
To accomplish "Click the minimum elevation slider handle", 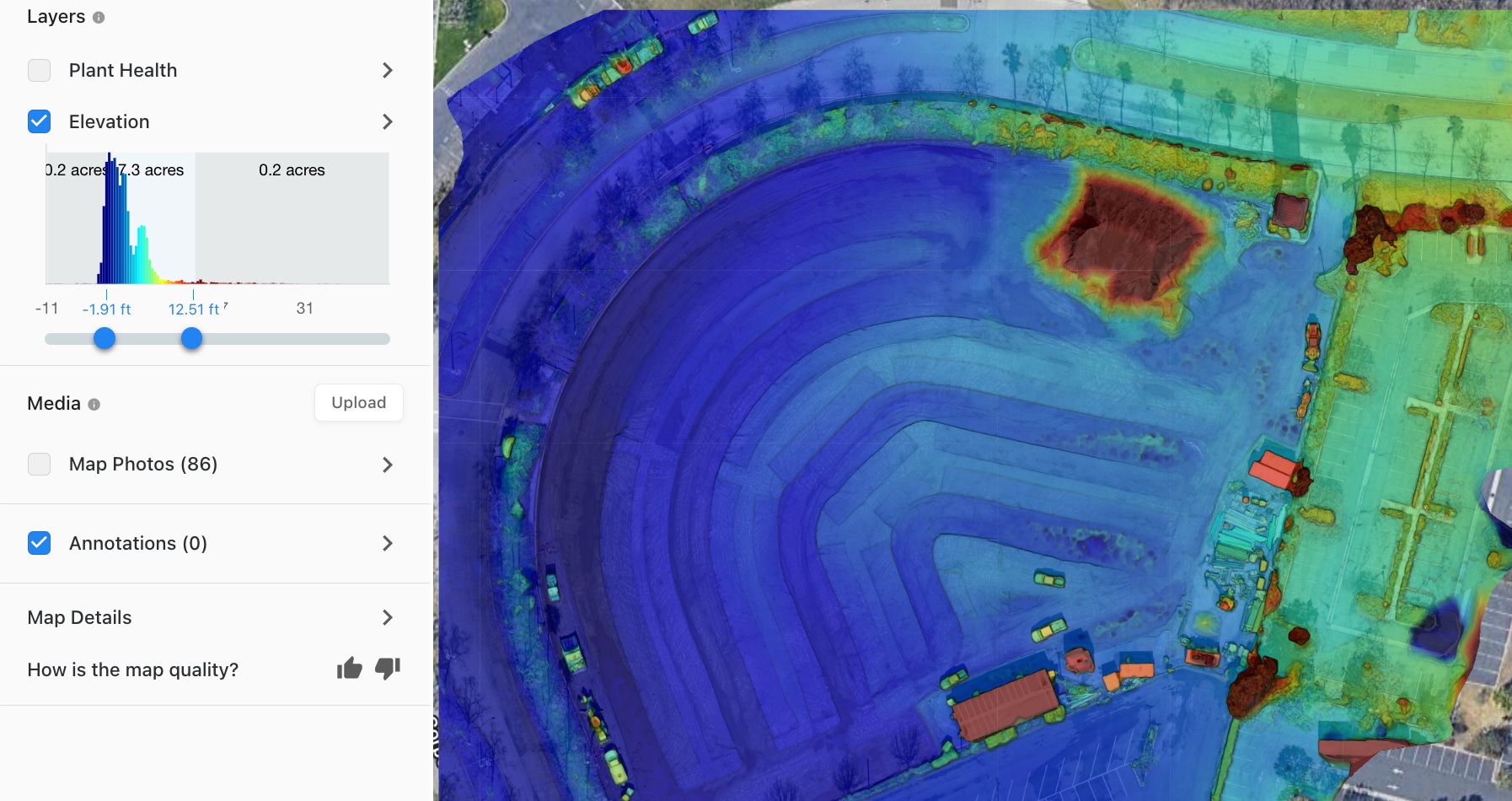I will [105, 339].
